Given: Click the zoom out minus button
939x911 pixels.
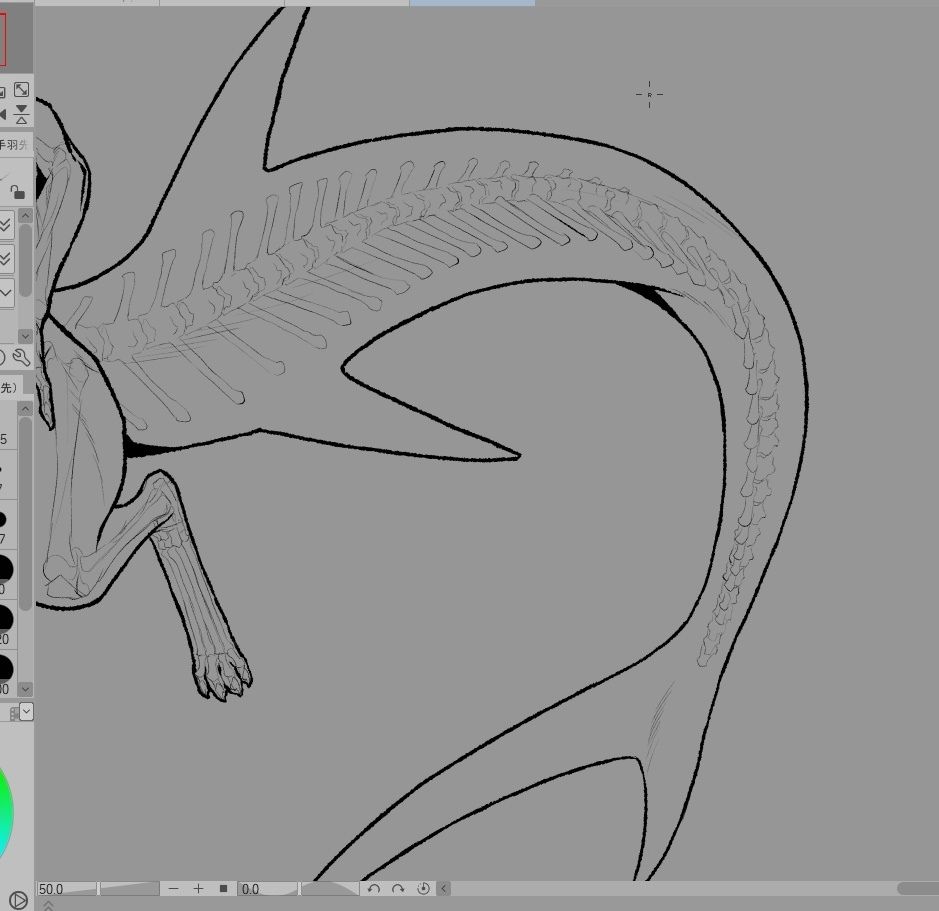Looking at the screenshot, I should (174, 889).
